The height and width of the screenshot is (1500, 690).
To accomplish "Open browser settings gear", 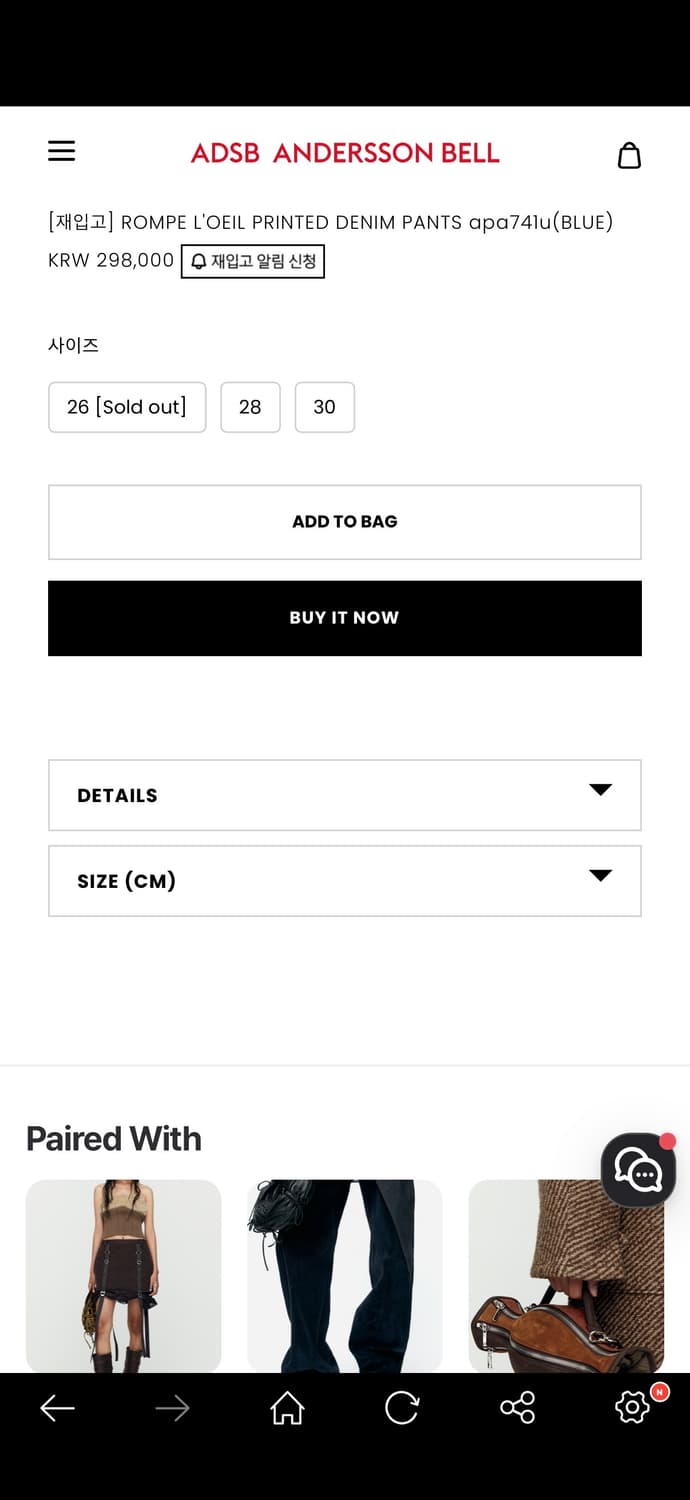I will 632,1408.
